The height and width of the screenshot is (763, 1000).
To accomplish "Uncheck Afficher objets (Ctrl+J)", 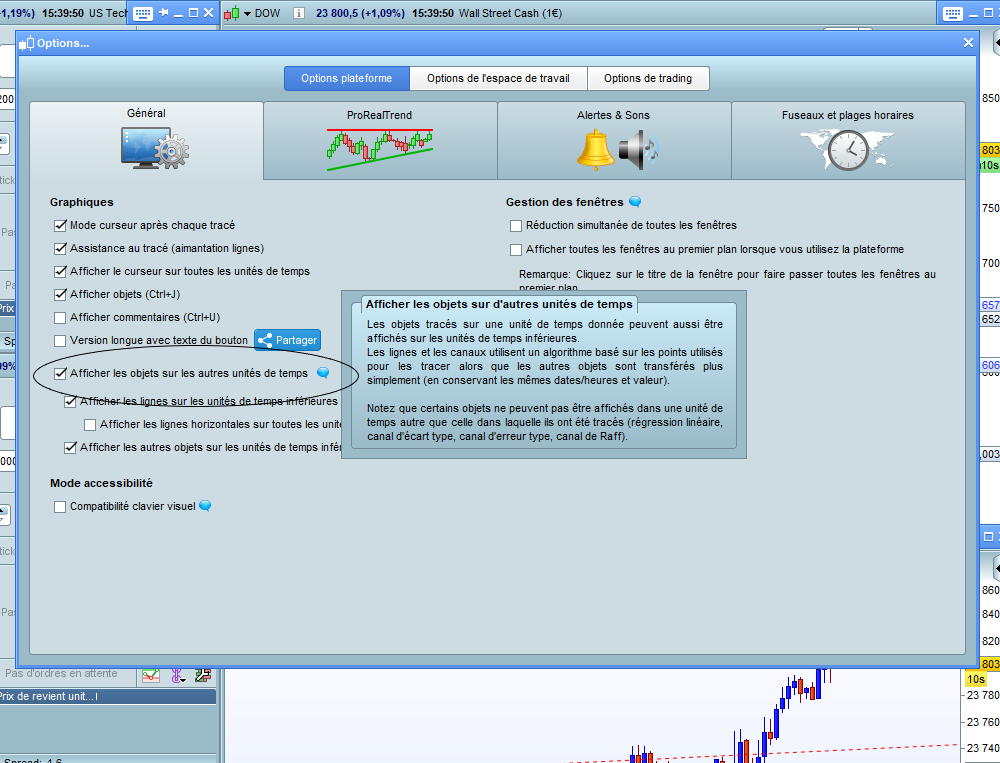I will (x=61, y=294).
